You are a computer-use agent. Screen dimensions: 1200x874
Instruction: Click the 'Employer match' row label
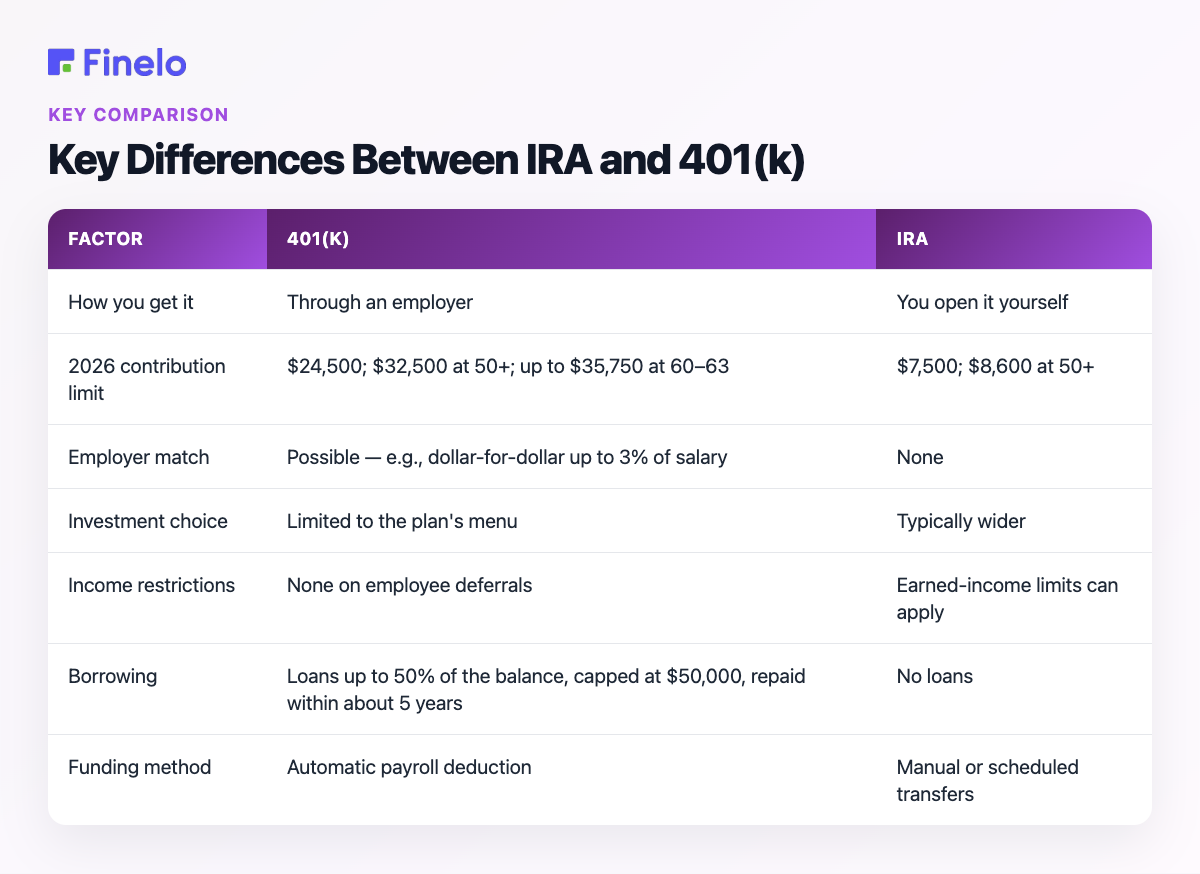coord(157,457)
